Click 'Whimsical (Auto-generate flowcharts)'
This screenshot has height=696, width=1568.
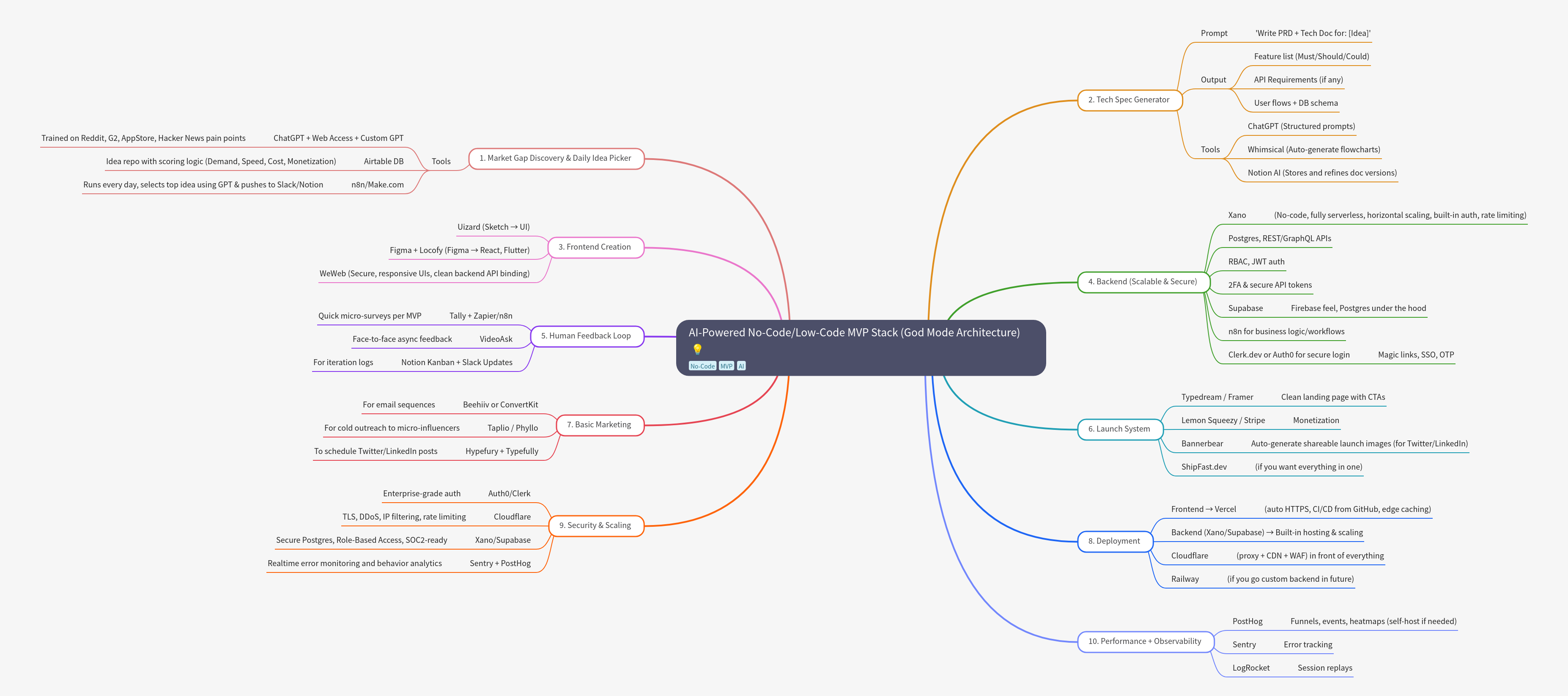point(1314,150)
